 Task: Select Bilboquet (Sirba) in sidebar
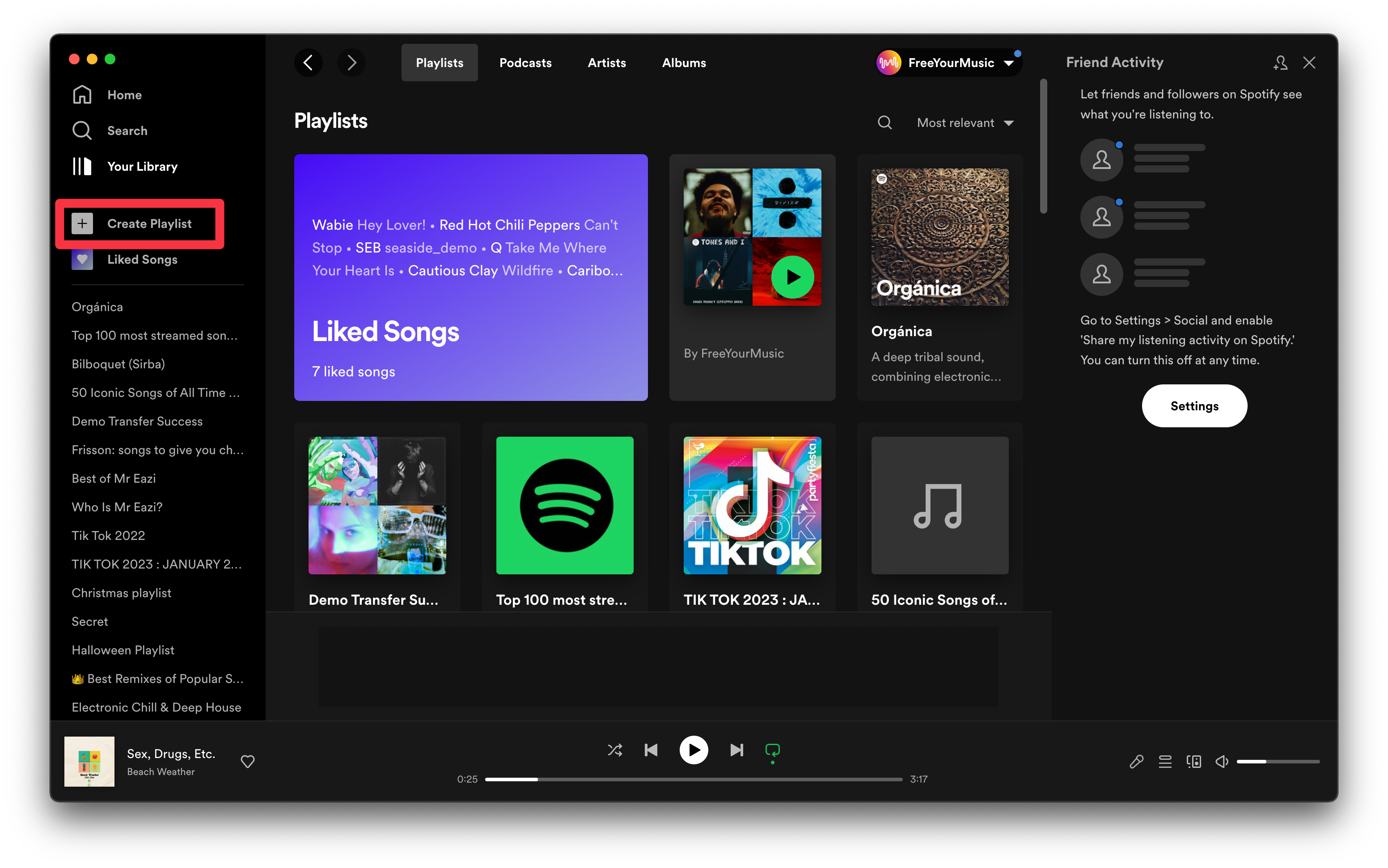tap(118, 364)
